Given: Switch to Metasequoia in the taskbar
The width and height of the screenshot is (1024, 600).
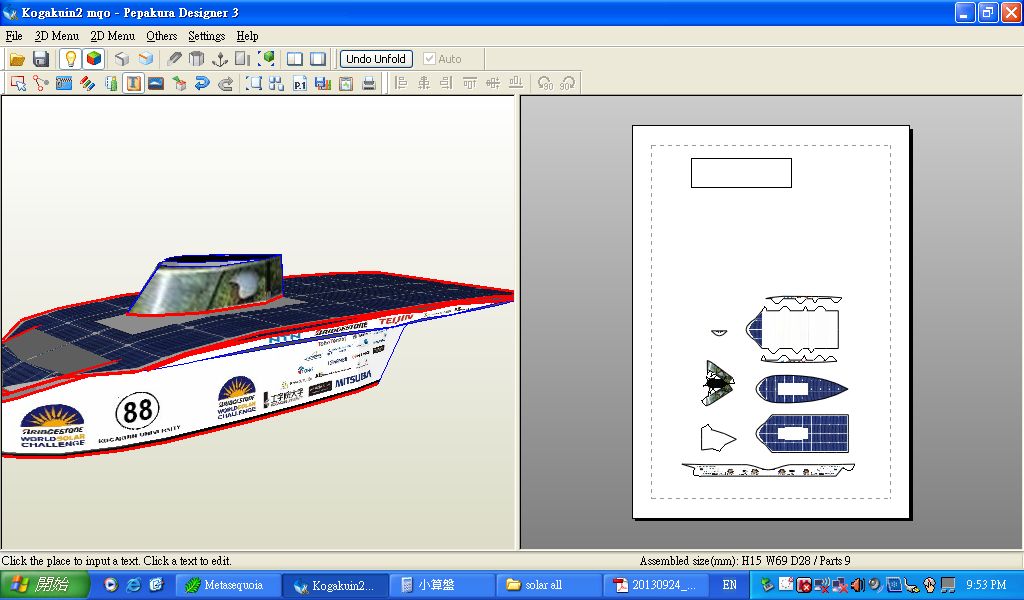Looking at the screenshot, I should (x=228, y=585).
